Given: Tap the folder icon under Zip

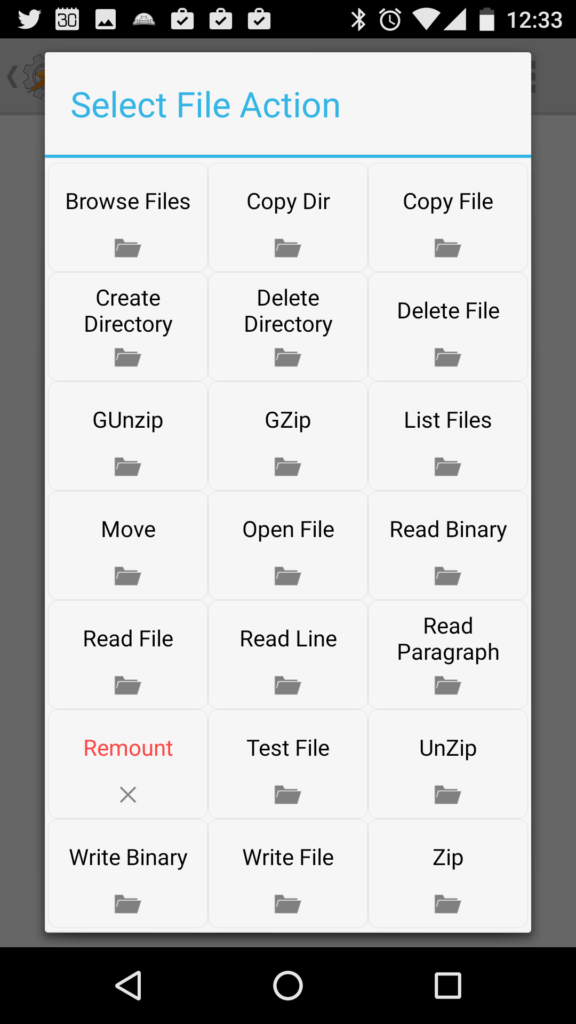Looking at the screenshot, I should 448,904.
